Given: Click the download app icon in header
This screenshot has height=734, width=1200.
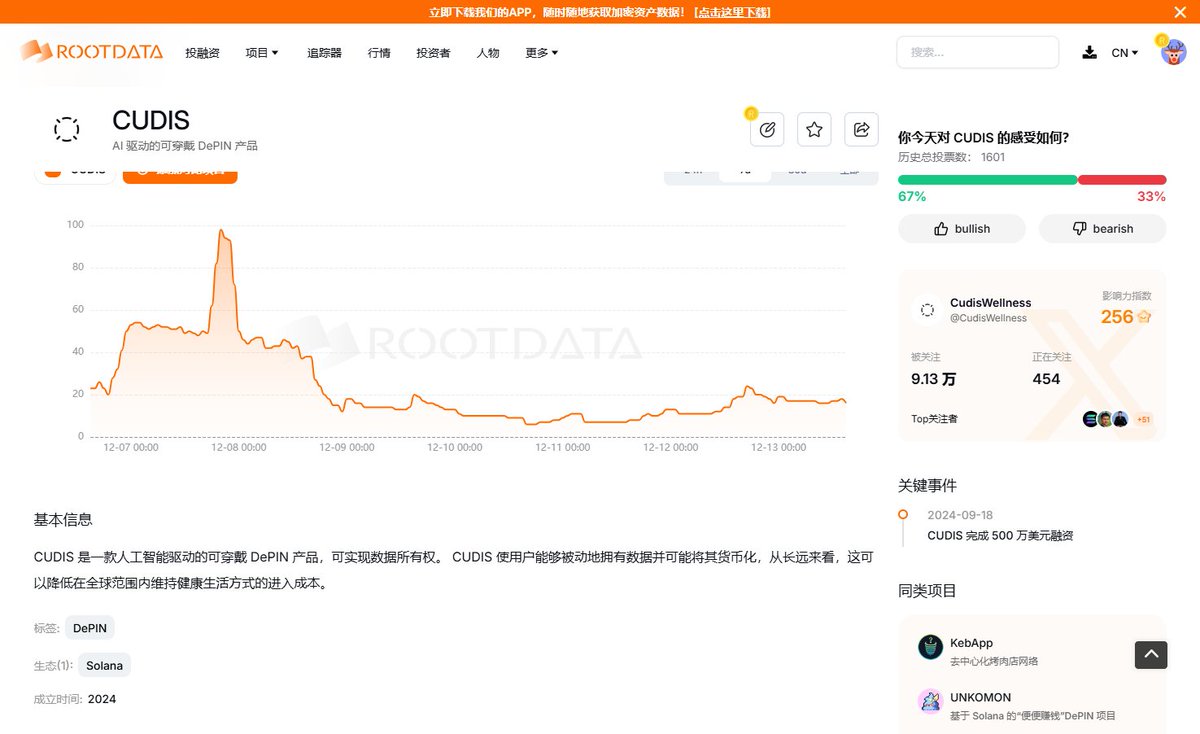Looking at the screenshot, I should point(1089,52).
